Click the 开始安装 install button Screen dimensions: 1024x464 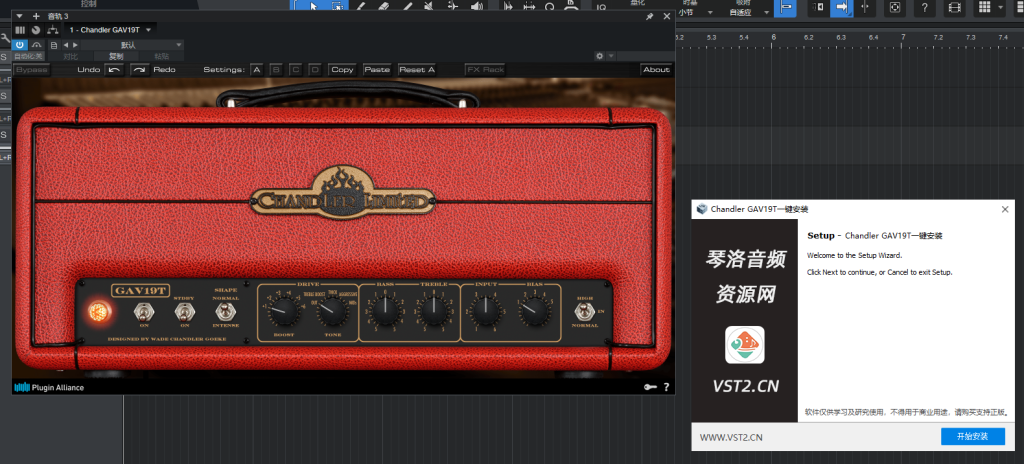pos(972,437)
